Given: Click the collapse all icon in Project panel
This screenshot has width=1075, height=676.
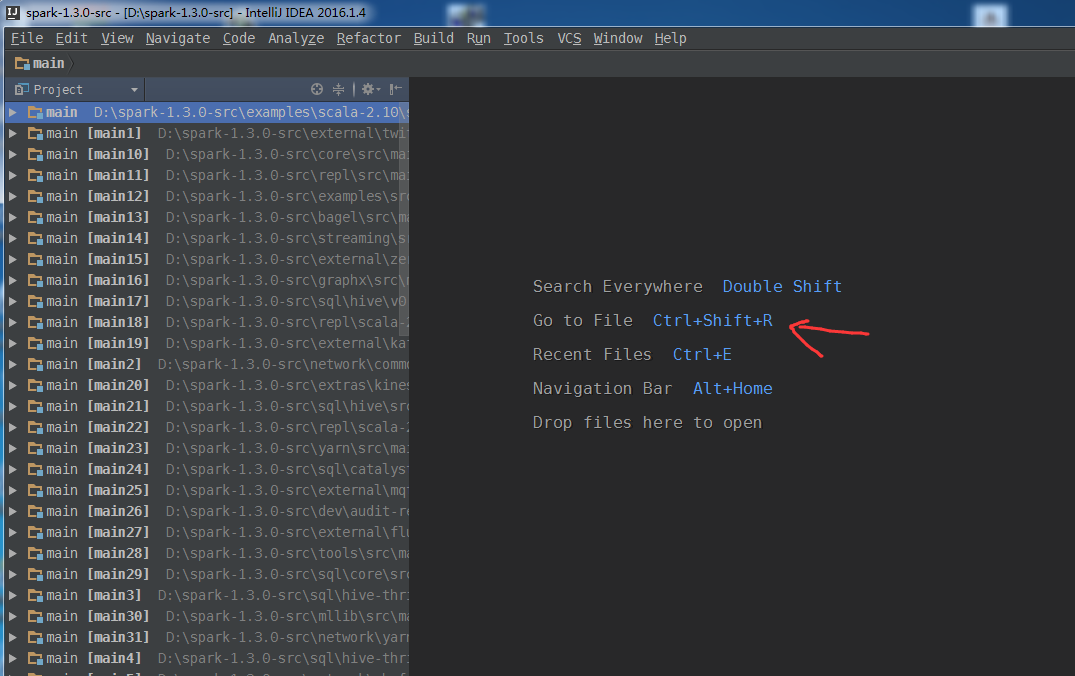Looking at the screenshot, I should 339,89.
